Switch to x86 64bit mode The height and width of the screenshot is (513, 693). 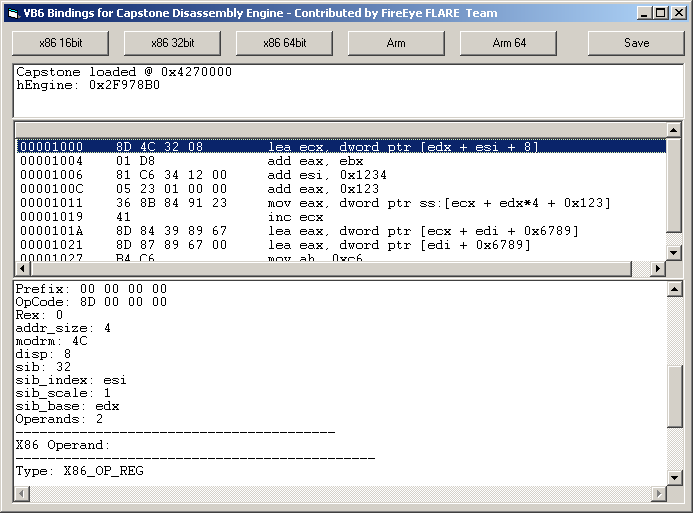point(285,43)
